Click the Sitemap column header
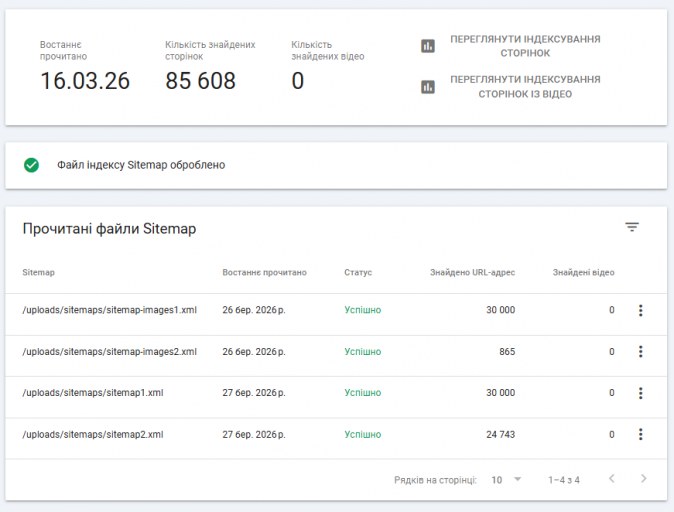The height and width of the screenshot is (512, 674). coord(38,273)
